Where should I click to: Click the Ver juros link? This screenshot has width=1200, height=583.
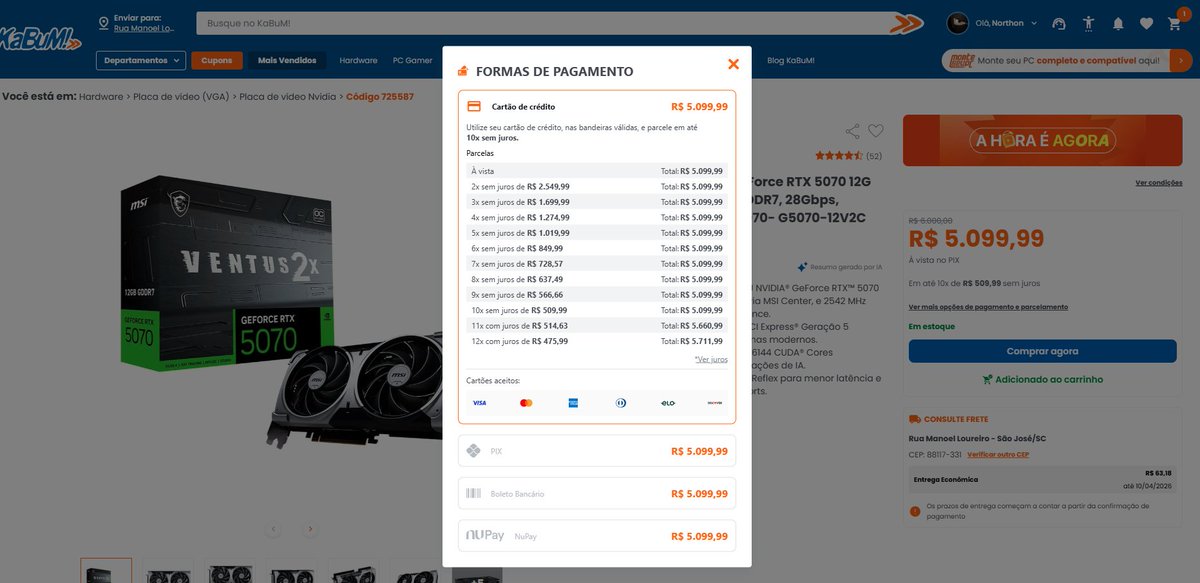[x=711, y=359]
